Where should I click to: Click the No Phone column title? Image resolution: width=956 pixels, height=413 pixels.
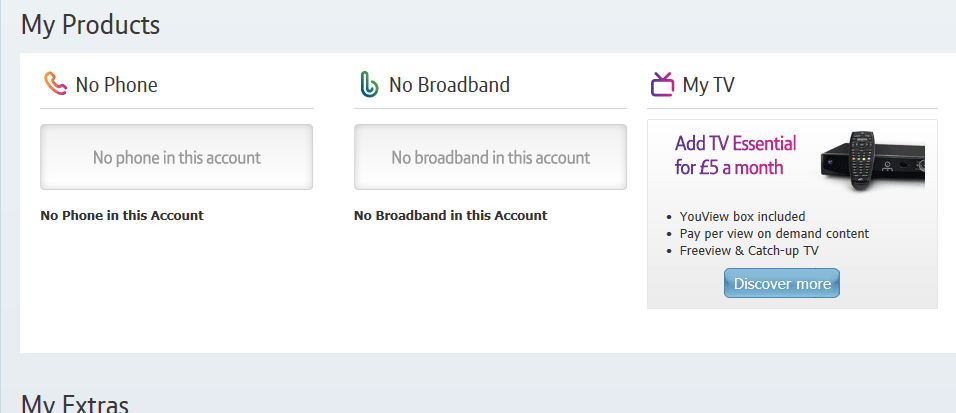(116, 85)
